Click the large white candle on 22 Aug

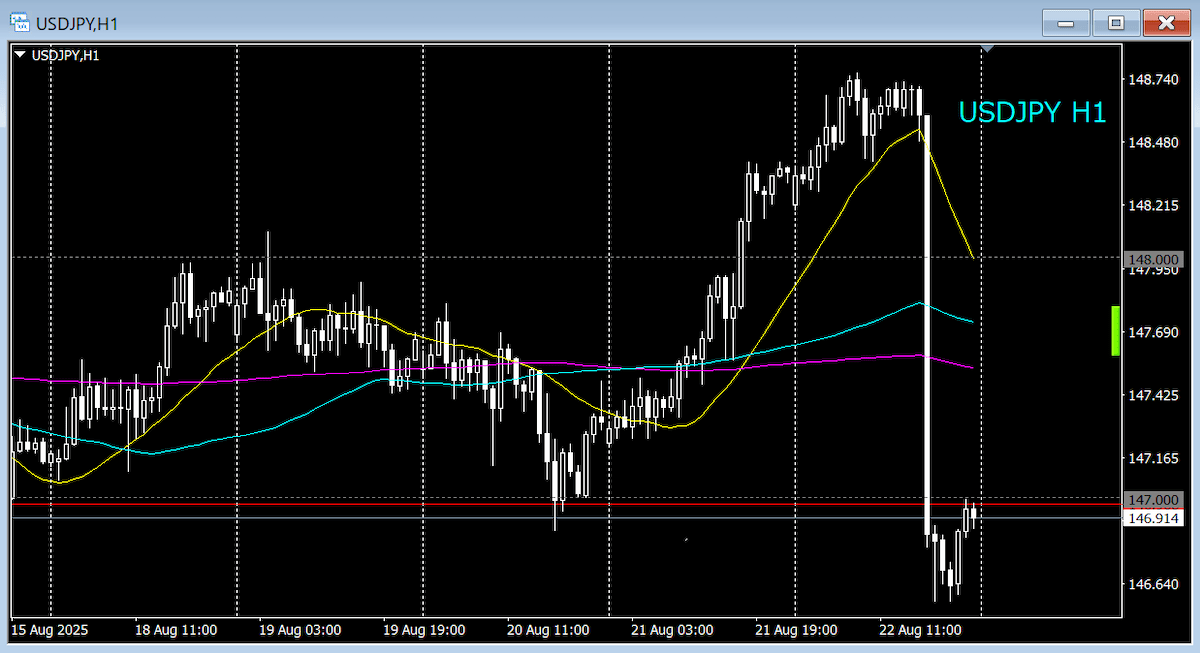point(927,320)
